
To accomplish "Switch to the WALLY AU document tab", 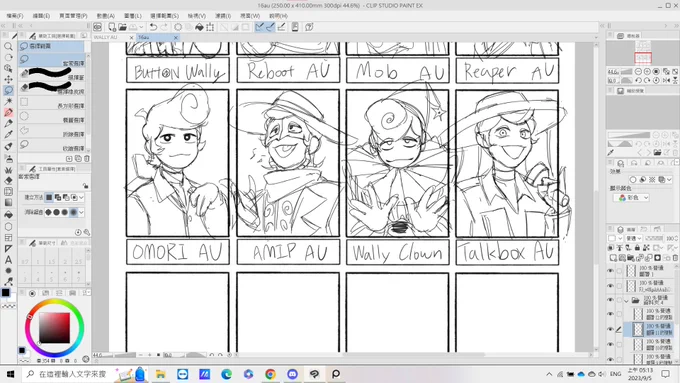I will tap(106, 37).
